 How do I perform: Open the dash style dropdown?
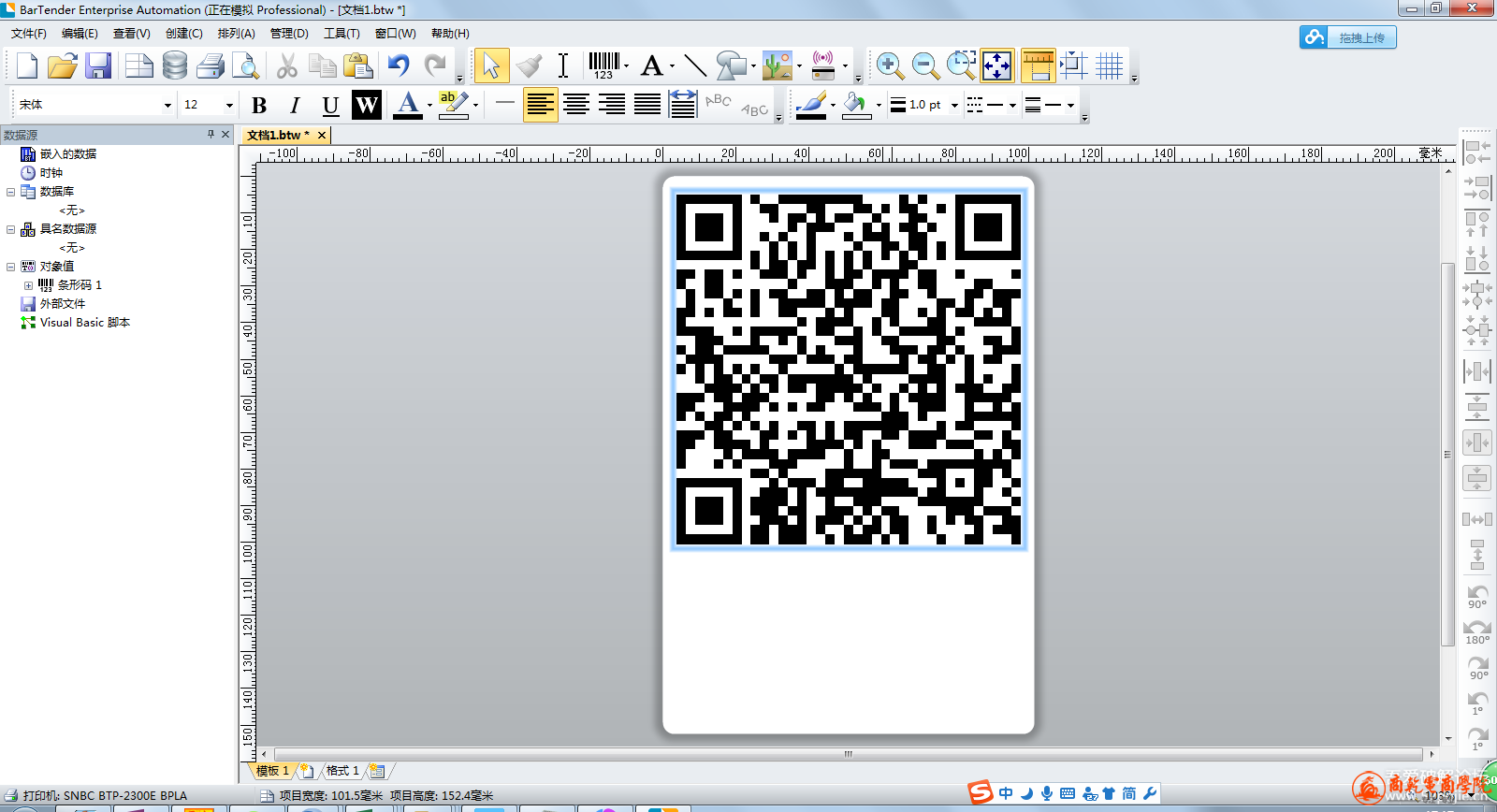[1013, 105]
